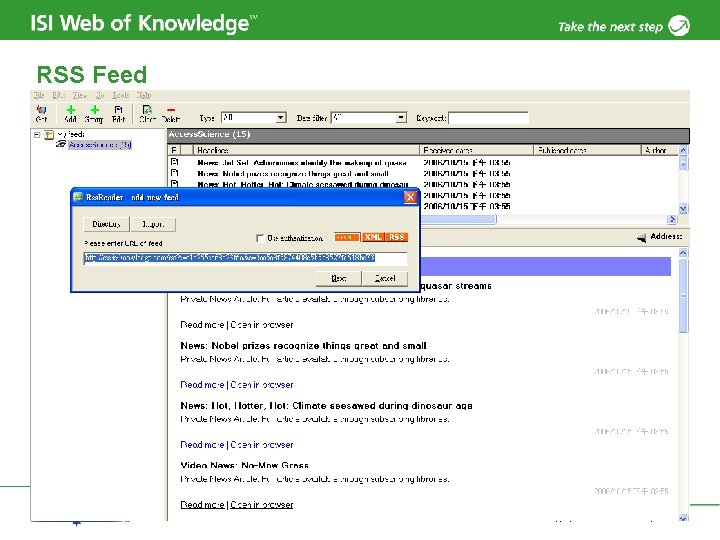This screenshot has width=720, height=540.
Task: Click the Cancel button in dialog
Action: 385,278
